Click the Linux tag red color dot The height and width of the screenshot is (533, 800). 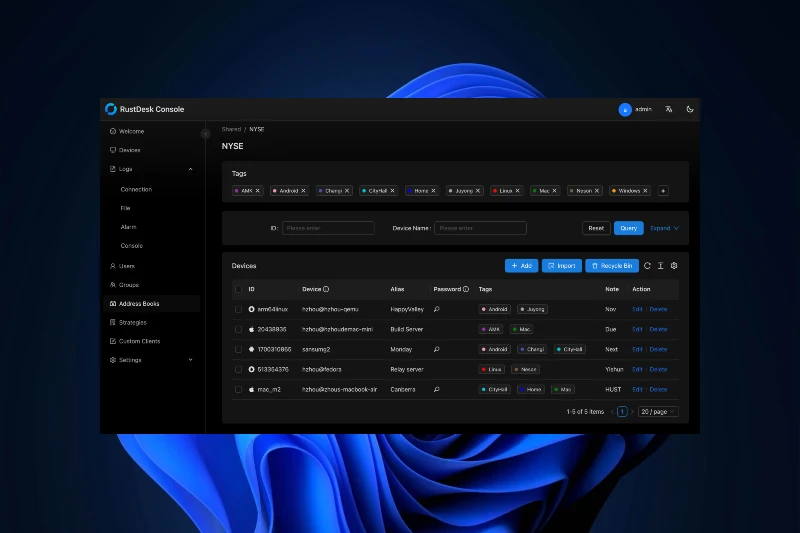[494, 191]
